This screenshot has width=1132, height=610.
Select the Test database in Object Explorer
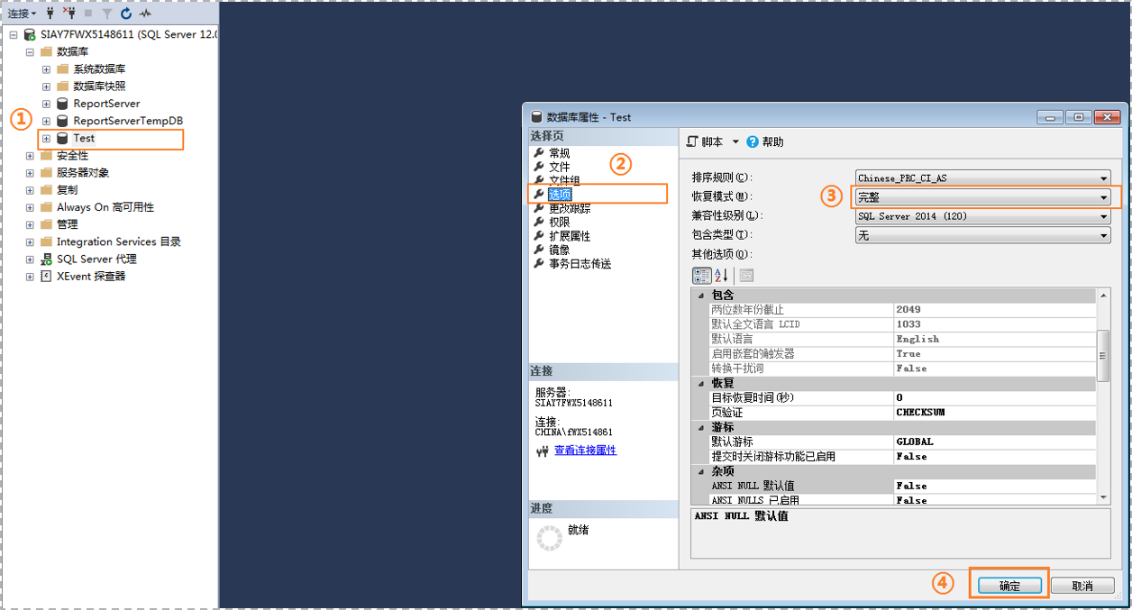[x=84, y=138]
